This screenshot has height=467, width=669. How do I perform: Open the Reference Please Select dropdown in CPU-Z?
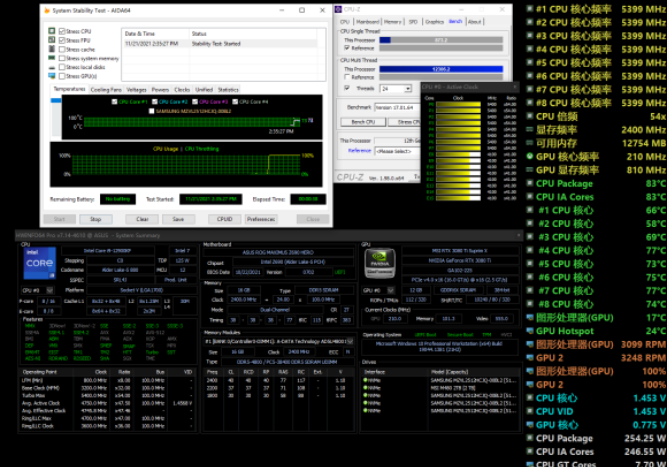397,151
